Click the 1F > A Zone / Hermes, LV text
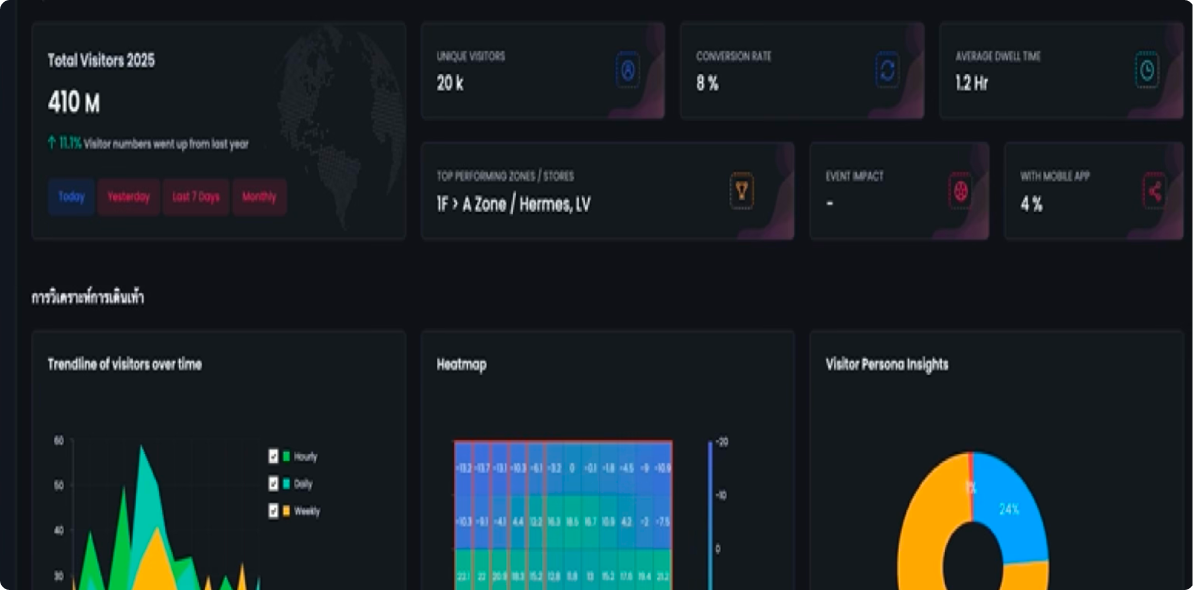This screenshot has height=590, width=1194. (x=514, y=204)
